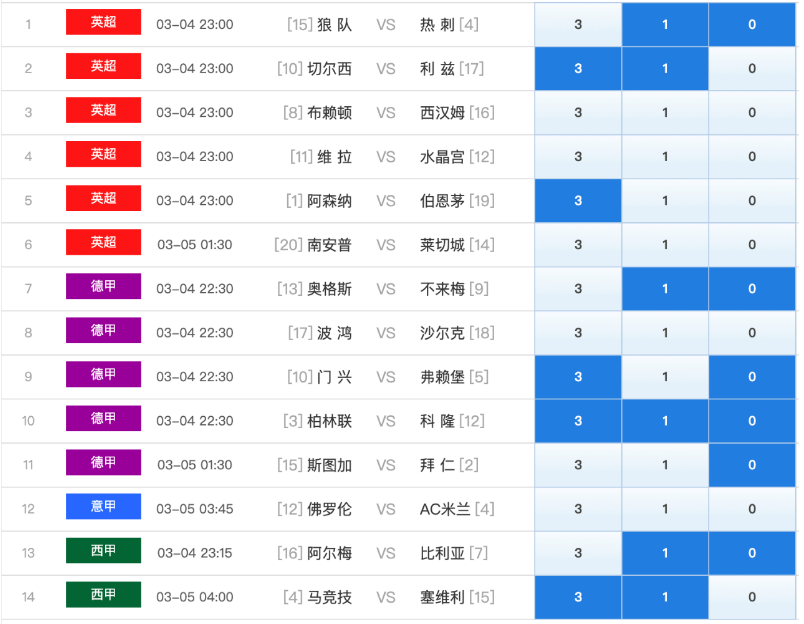Click the 德甲 badge for 斯图加 vs 拜仁
Image resolution: width=804 pixels, height=624 pixels.
coord(104,463)
